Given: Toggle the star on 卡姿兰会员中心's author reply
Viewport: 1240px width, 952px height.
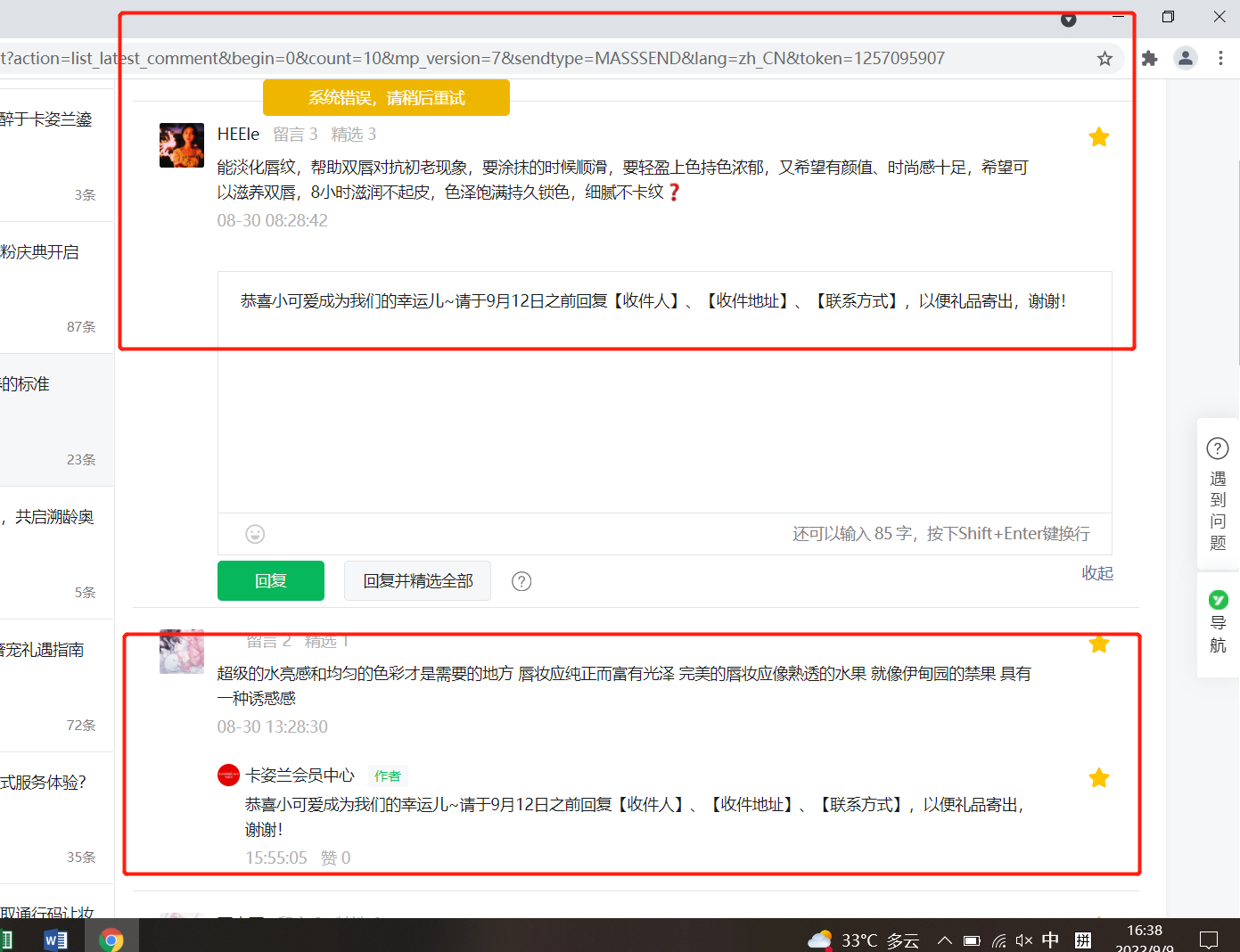Looking at the screenshot, I should click(1099, 778).
